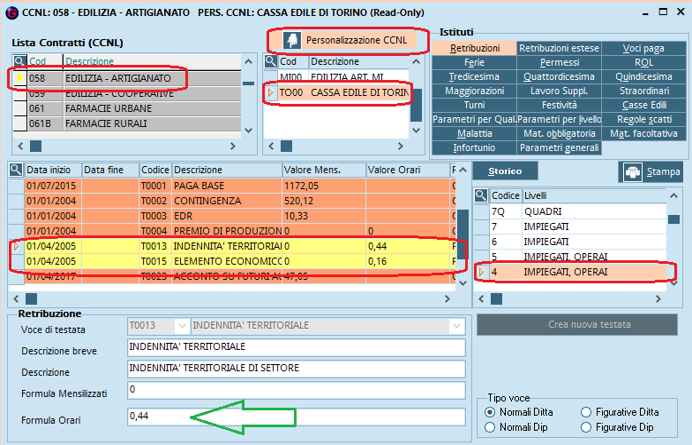Image resolution: width=692 pixels, height=445 pixels.
Task: Click the application logo in title bar
Action: (11, 12)
